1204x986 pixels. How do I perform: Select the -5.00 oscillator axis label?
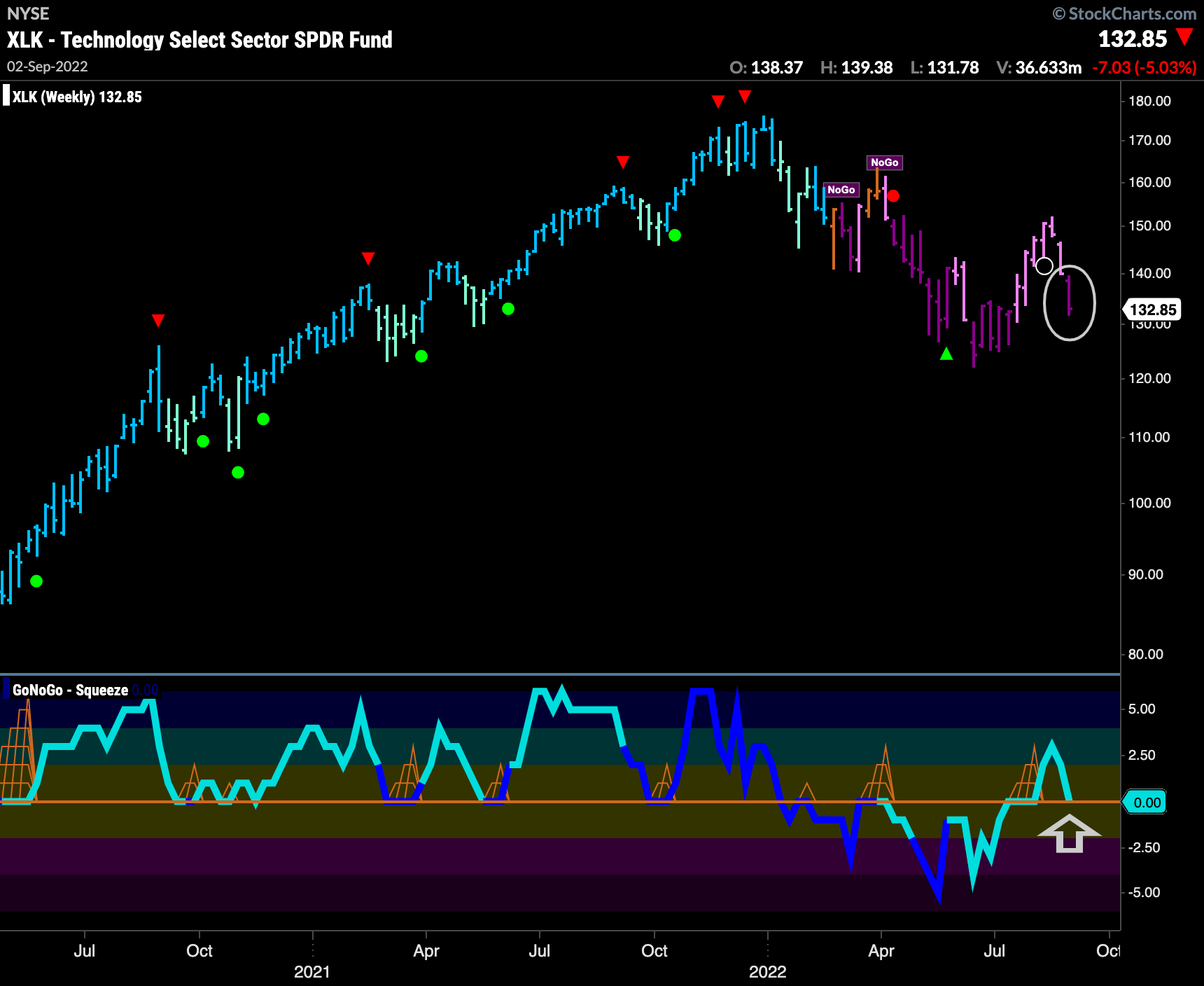1144,892
